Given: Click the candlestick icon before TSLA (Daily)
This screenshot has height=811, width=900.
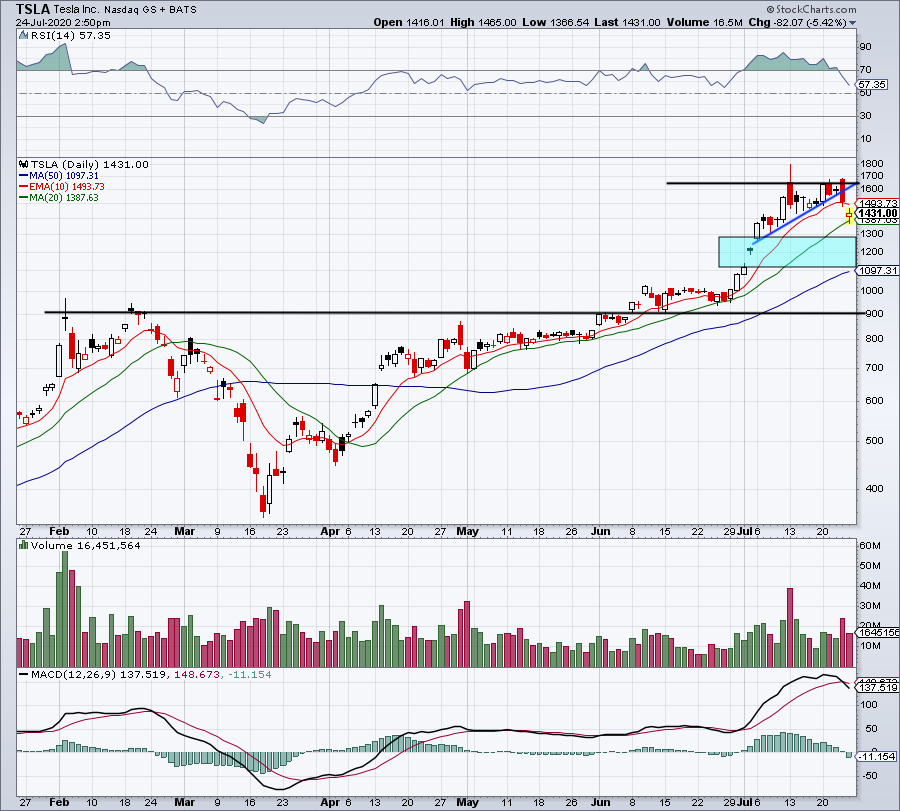Looking at the screenshot, I should [23, 164].
